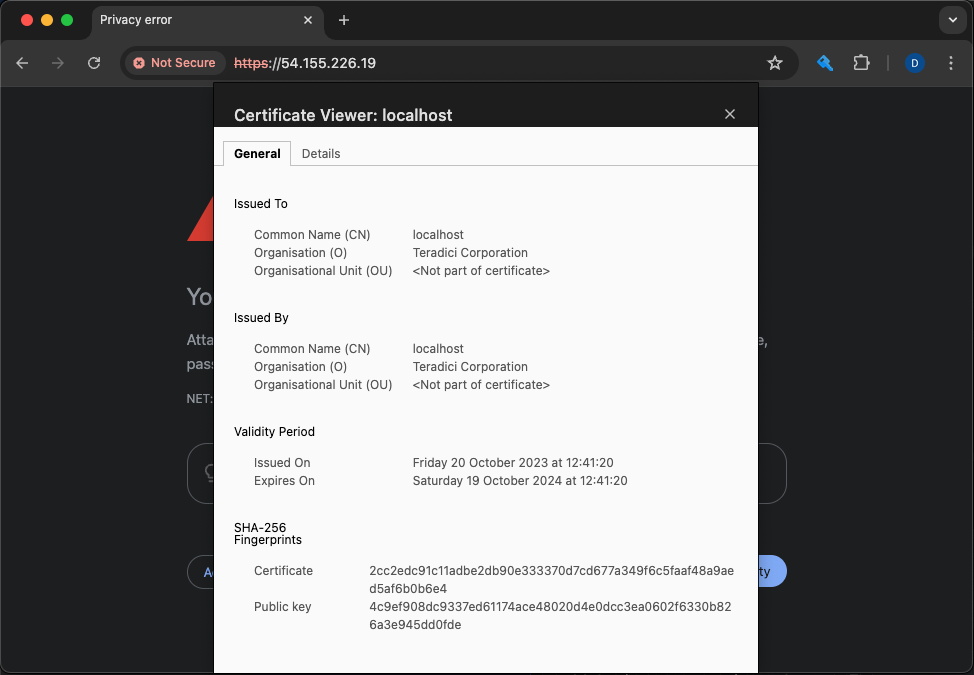The image size is (974, 675).
Task: Open the profile avatar labelled D
Action: [x=914, y=63]
